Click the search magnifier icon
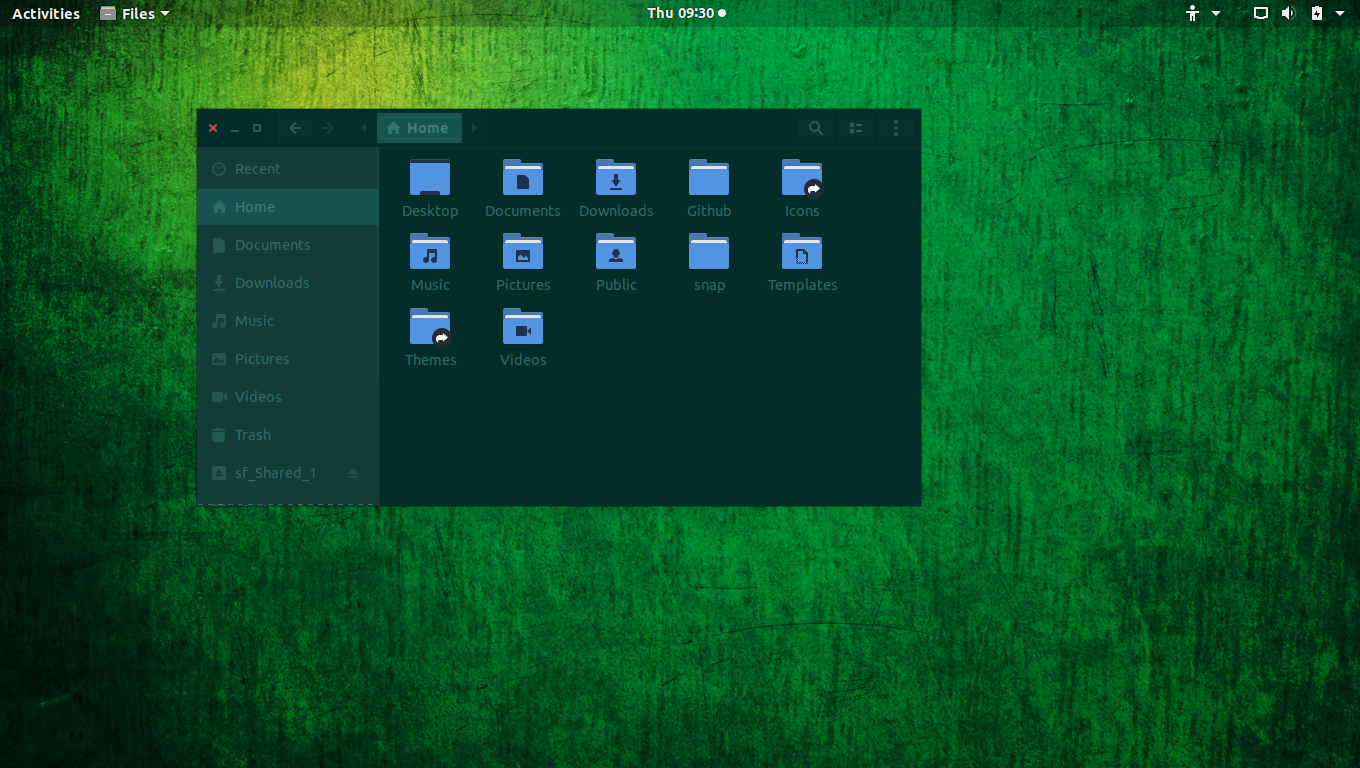Screen dimensions: 1360x768 pos(816,128)
